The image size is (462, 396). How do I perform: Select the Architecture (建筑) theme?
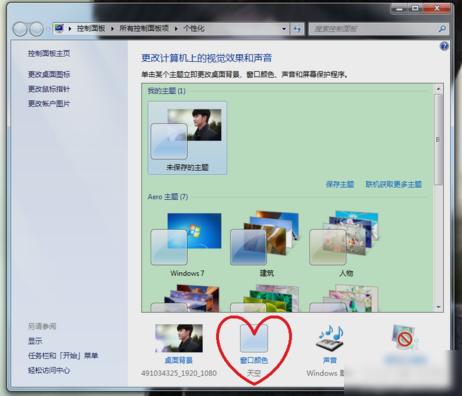(266, 245)
